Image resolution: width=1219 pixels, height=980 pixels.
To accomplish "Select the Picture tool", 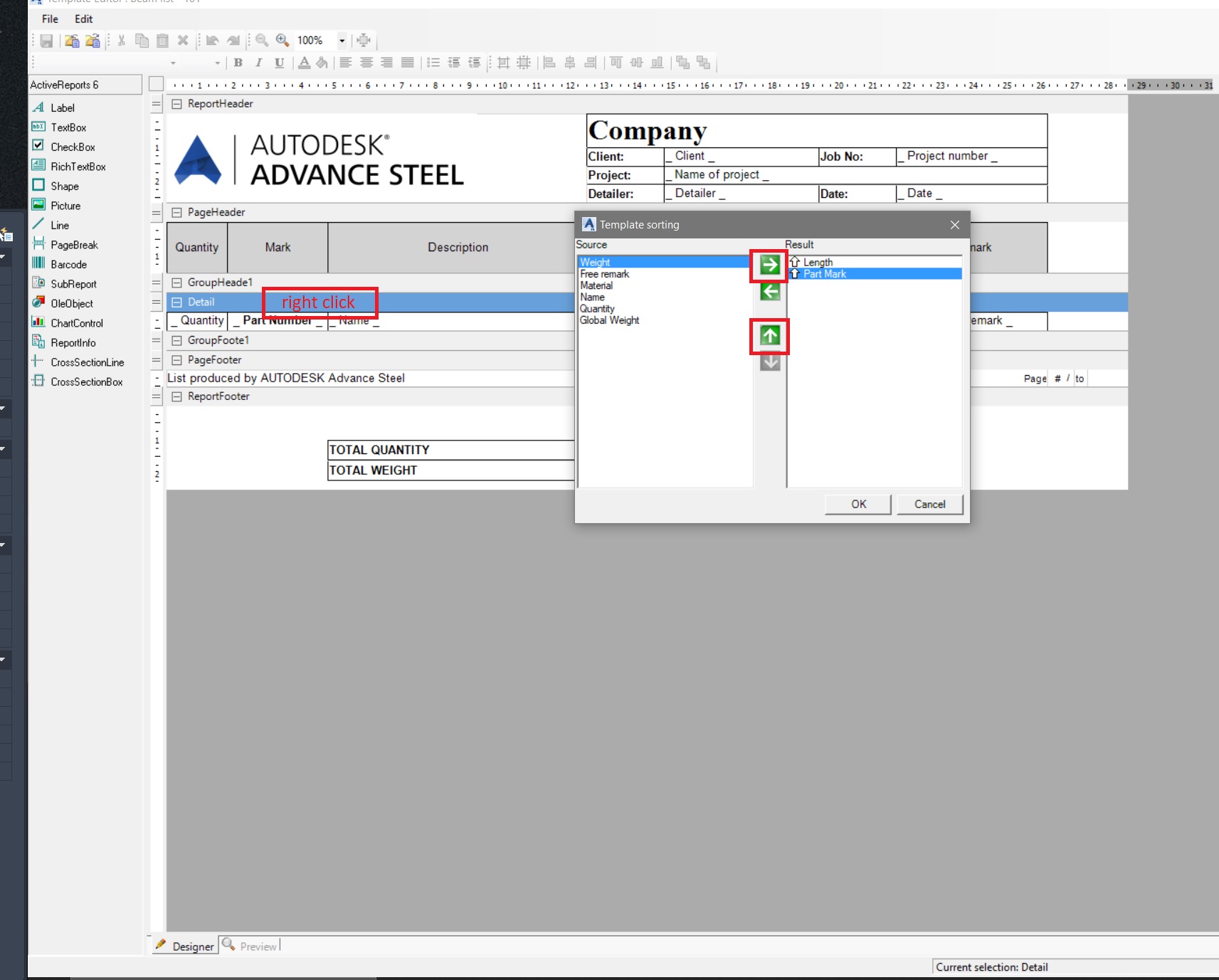I will (56, 206).
